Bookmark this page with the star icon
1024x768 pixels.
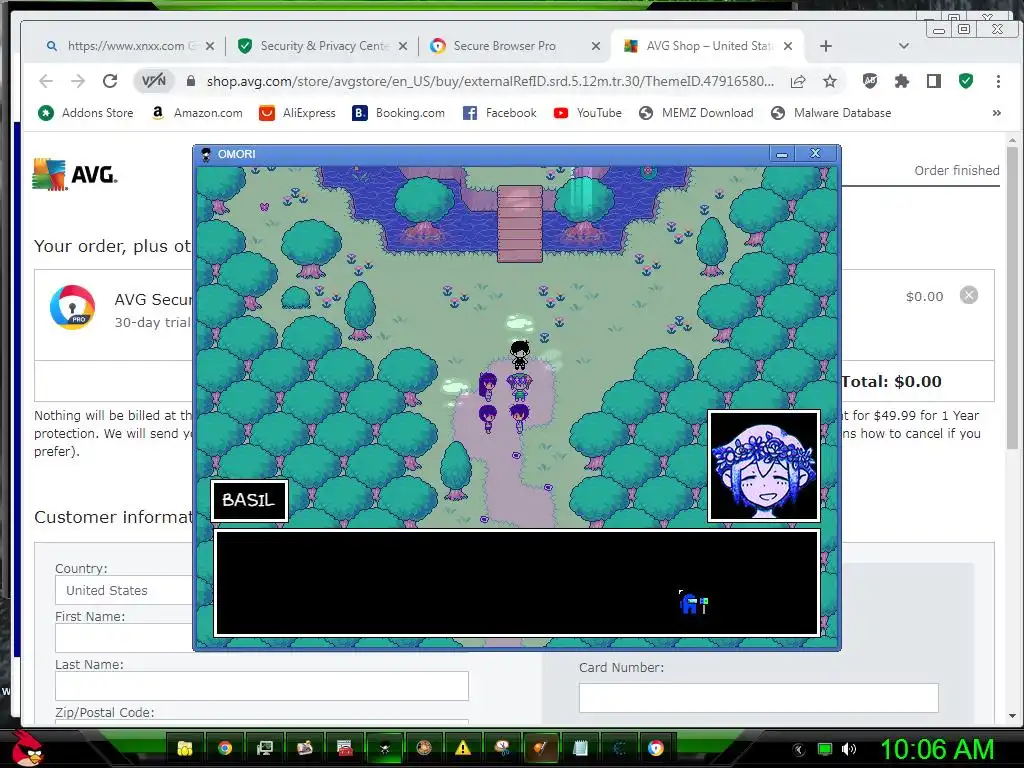(x=829, y=81)
